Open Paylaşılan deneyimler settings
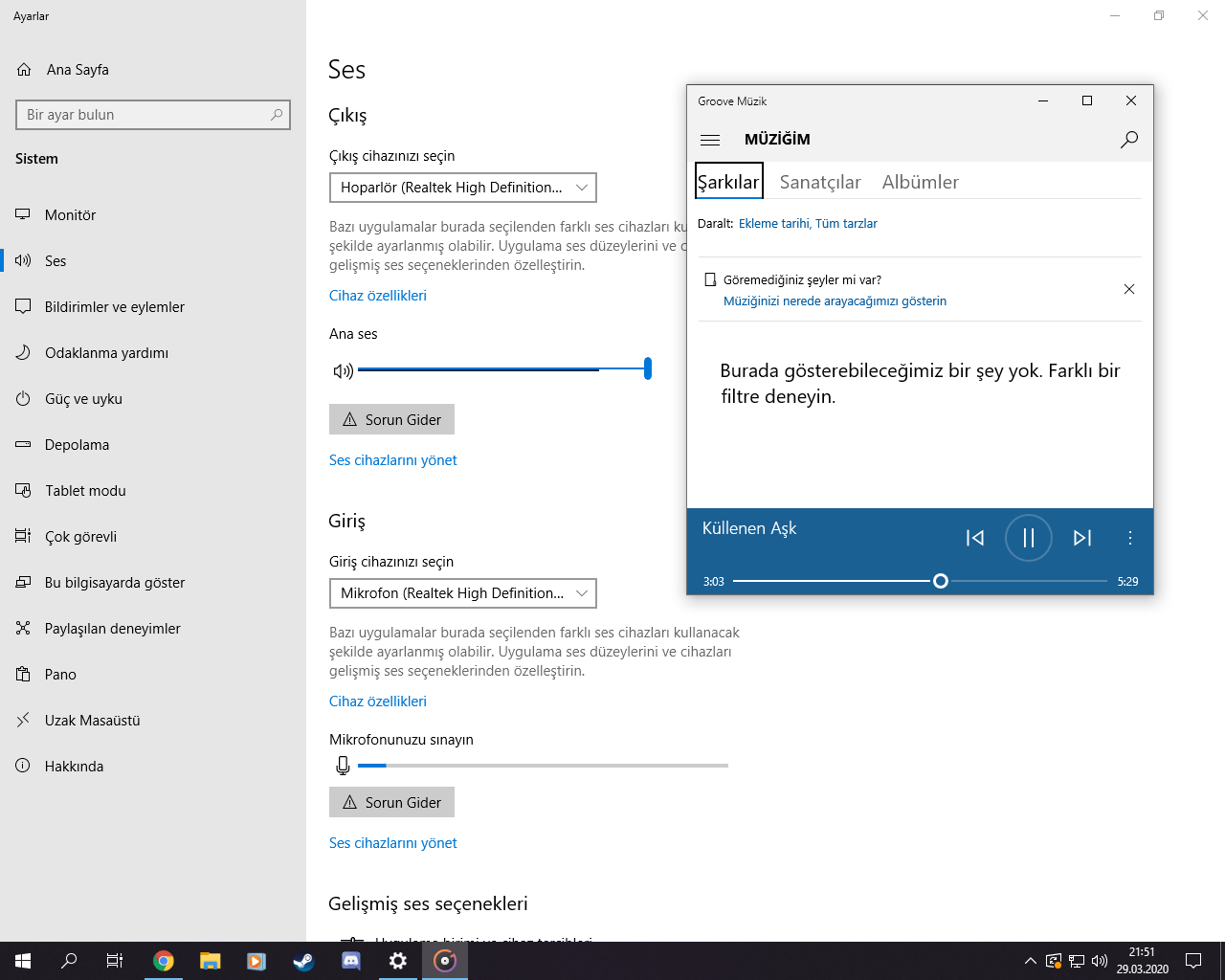This screenshot has height=980, width=1225. [153, 629]
